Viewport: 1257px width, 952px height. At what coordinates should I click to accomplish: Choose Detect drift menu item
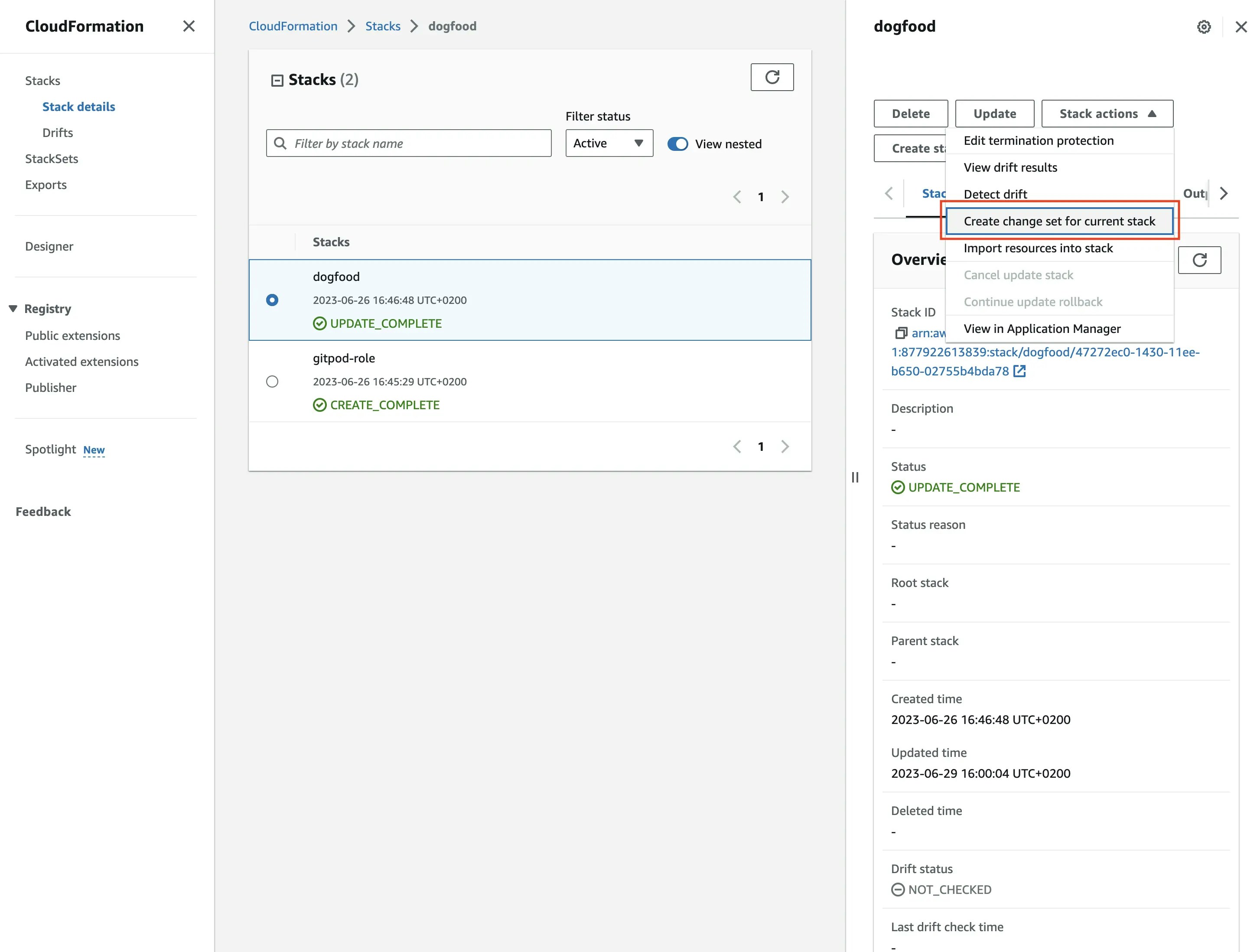click(995, 194)
